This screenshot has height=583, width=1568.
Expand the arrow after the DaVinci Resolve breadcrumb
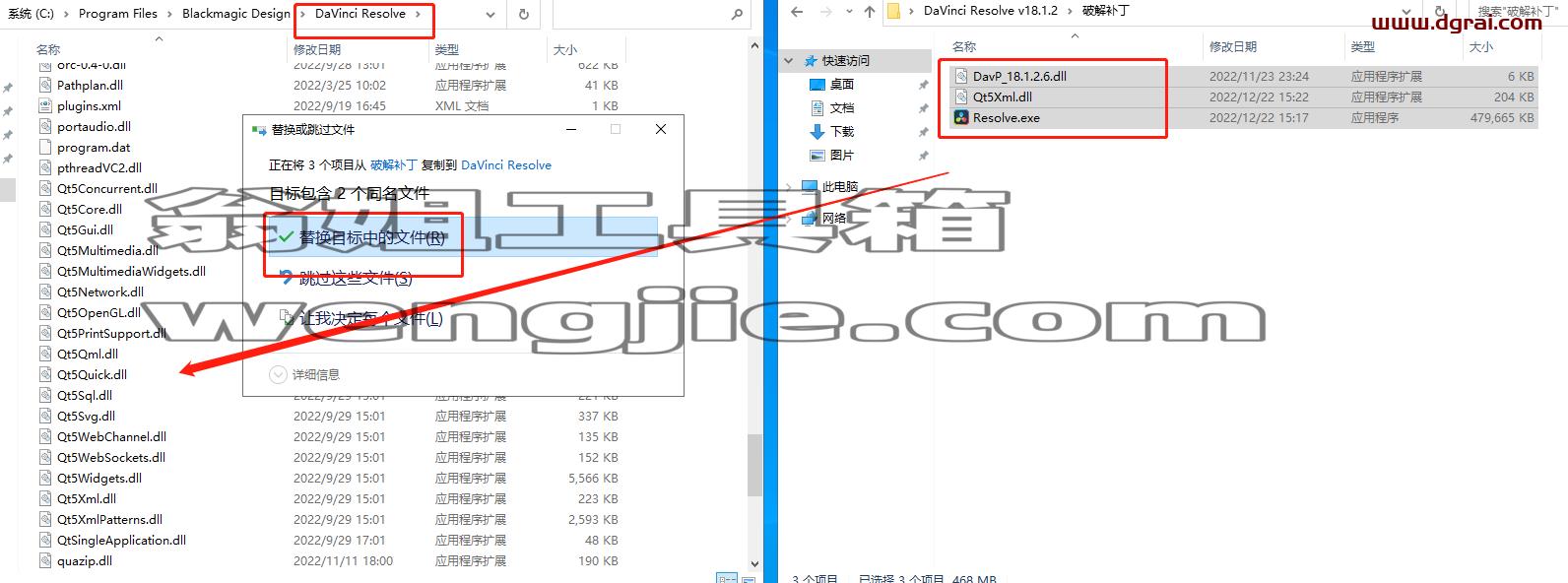418,14
